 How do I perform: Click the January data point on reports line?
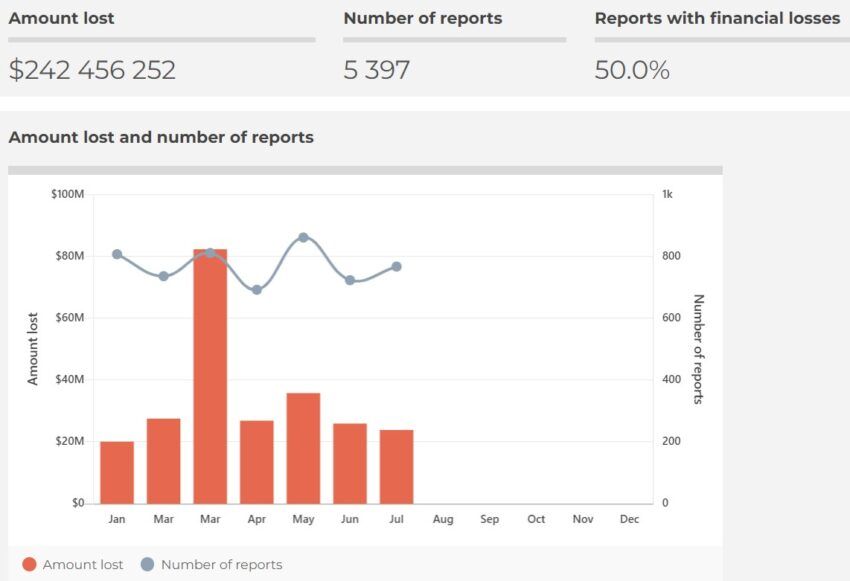click(117, 254)
